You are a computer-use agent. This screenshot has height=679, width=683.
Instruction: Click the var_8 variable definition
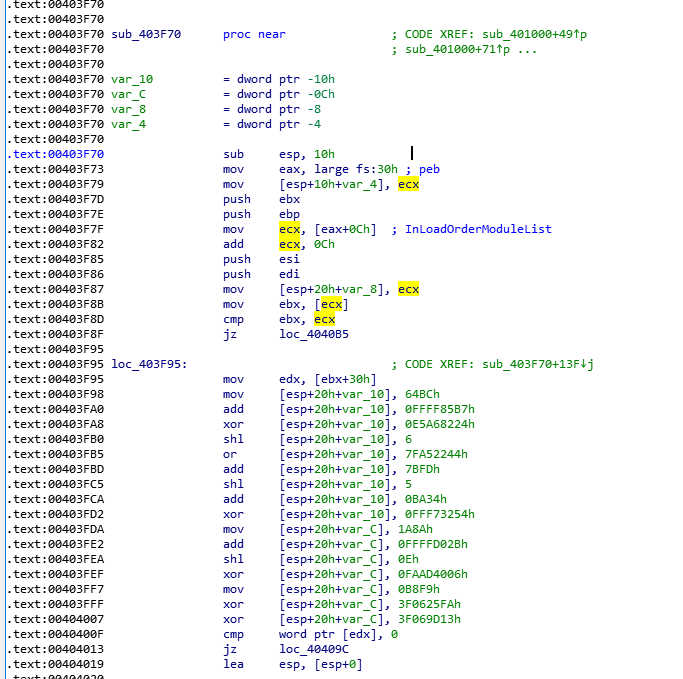tap(129, 109)
